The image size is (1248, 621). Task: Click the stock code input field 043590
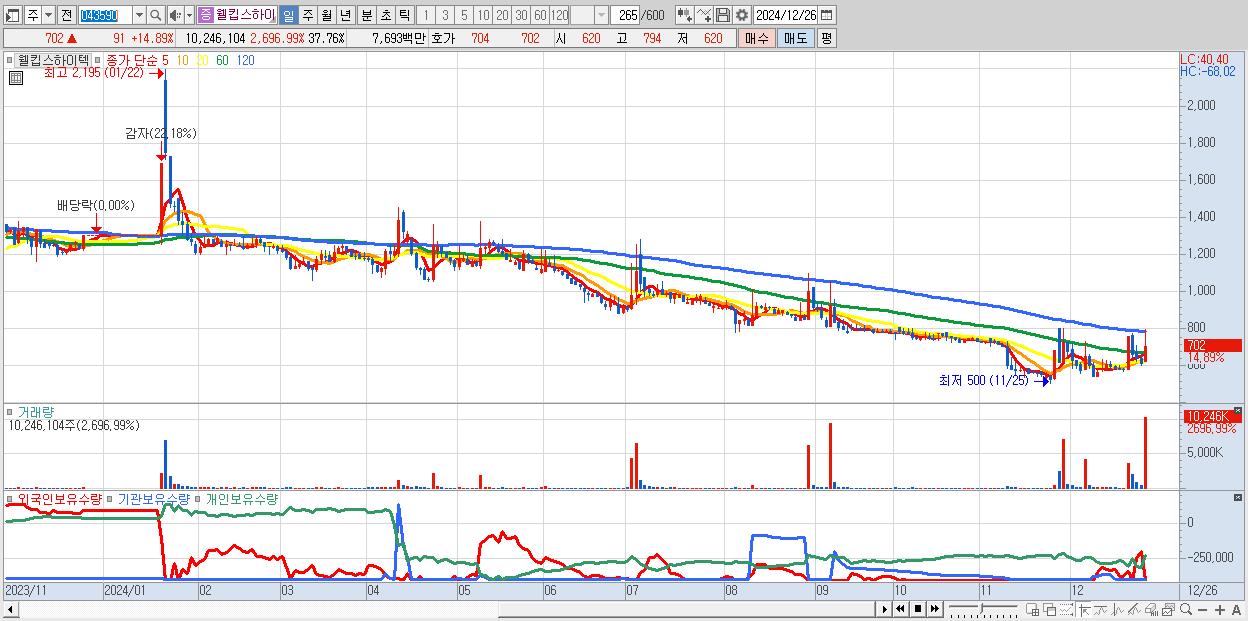pos(105,15)
